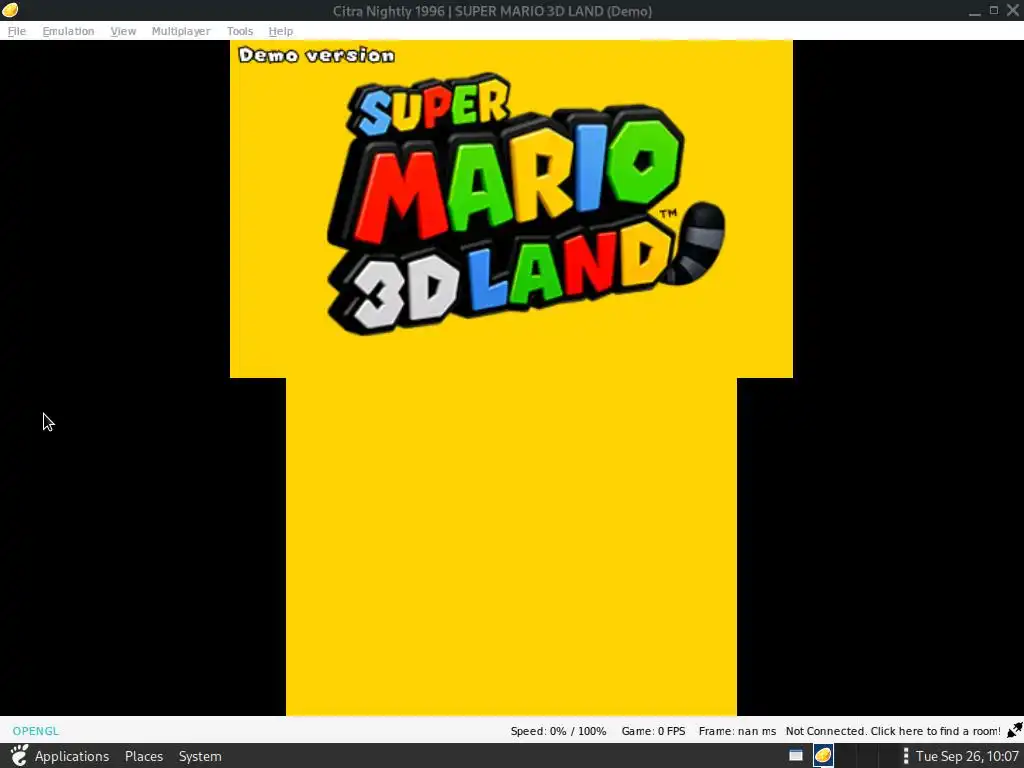This screenshot has width=1024, height=768.
Task: Click the show desktop window icon in panel
Action: [x=795, y=756]
